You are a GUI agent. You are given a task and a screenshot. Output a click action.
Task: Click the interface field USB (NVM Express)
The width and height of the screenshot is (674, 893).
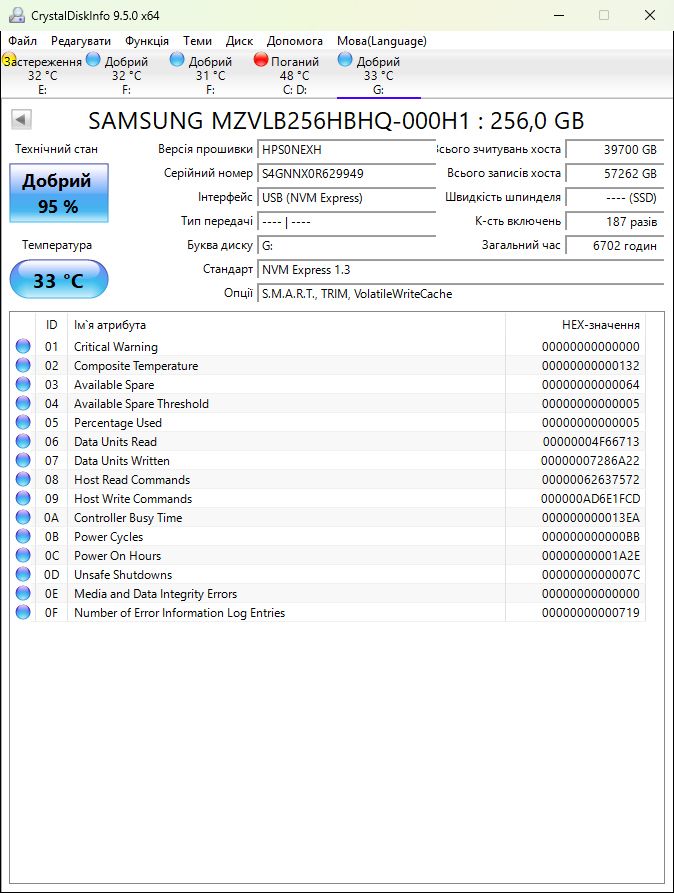346,198
